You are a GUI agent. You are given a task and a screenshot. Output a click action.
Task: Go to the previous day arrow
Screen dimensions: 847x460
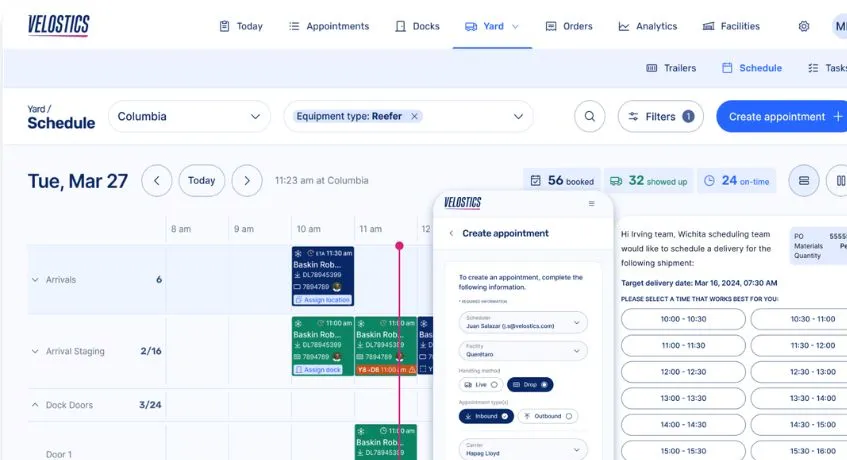(157, 180)
